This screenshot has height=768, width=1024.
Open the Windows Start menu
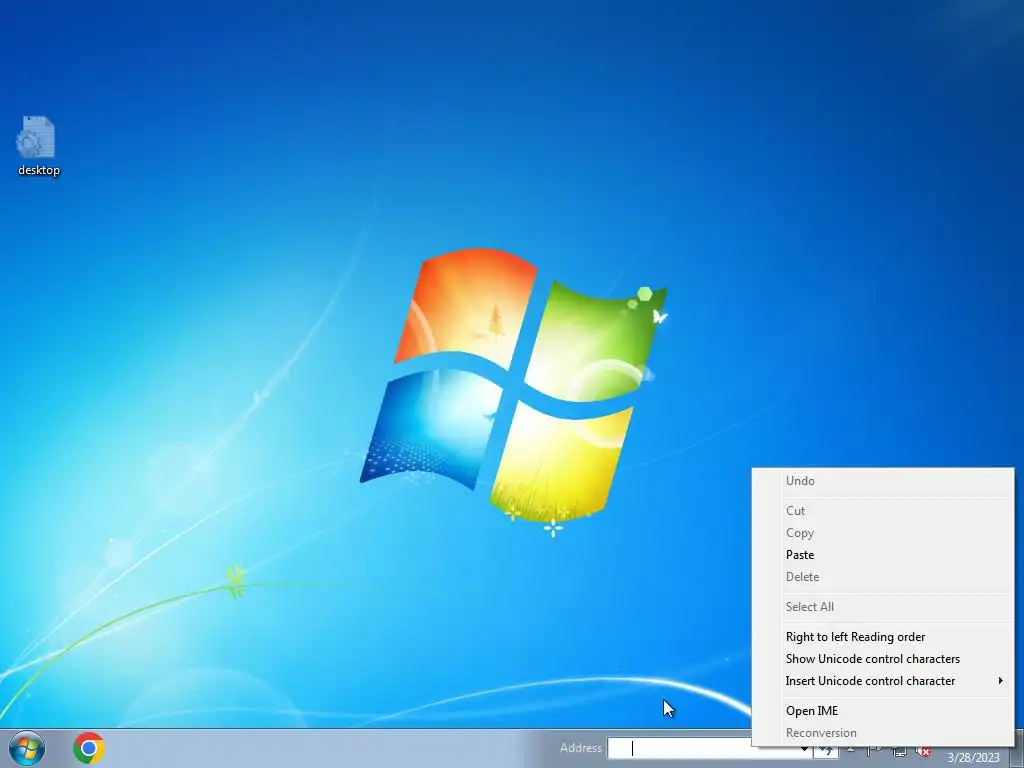[27, 748]
